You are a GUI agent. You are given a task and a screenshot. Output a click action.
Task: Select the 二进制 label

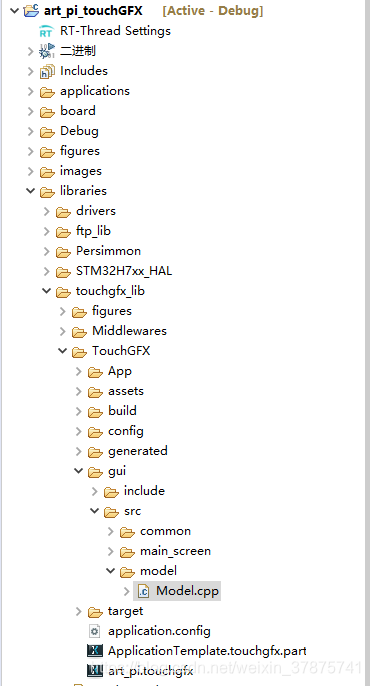78,51
